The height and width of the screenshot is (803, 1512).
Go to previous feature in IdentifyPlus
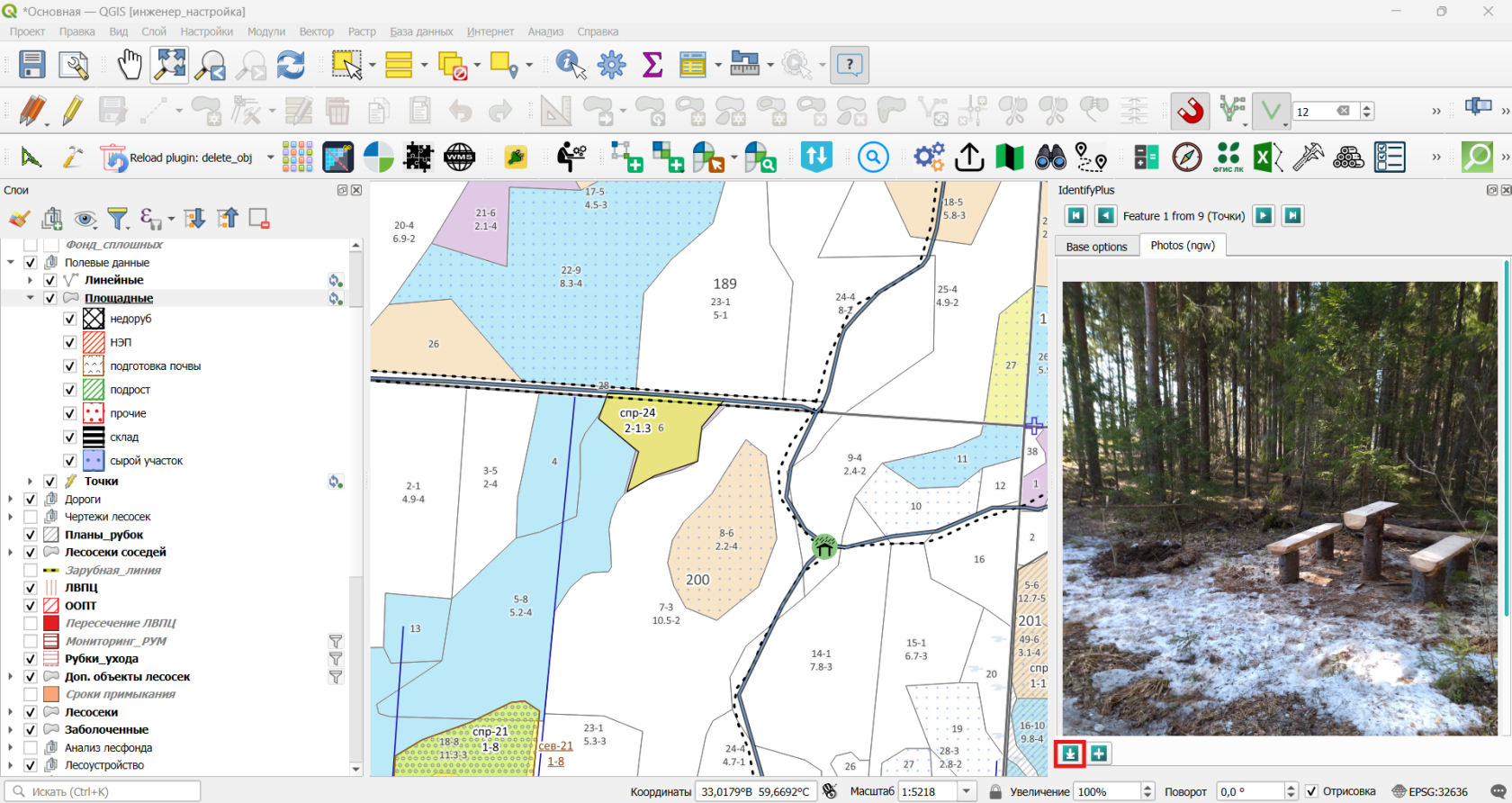point(1105,216)
